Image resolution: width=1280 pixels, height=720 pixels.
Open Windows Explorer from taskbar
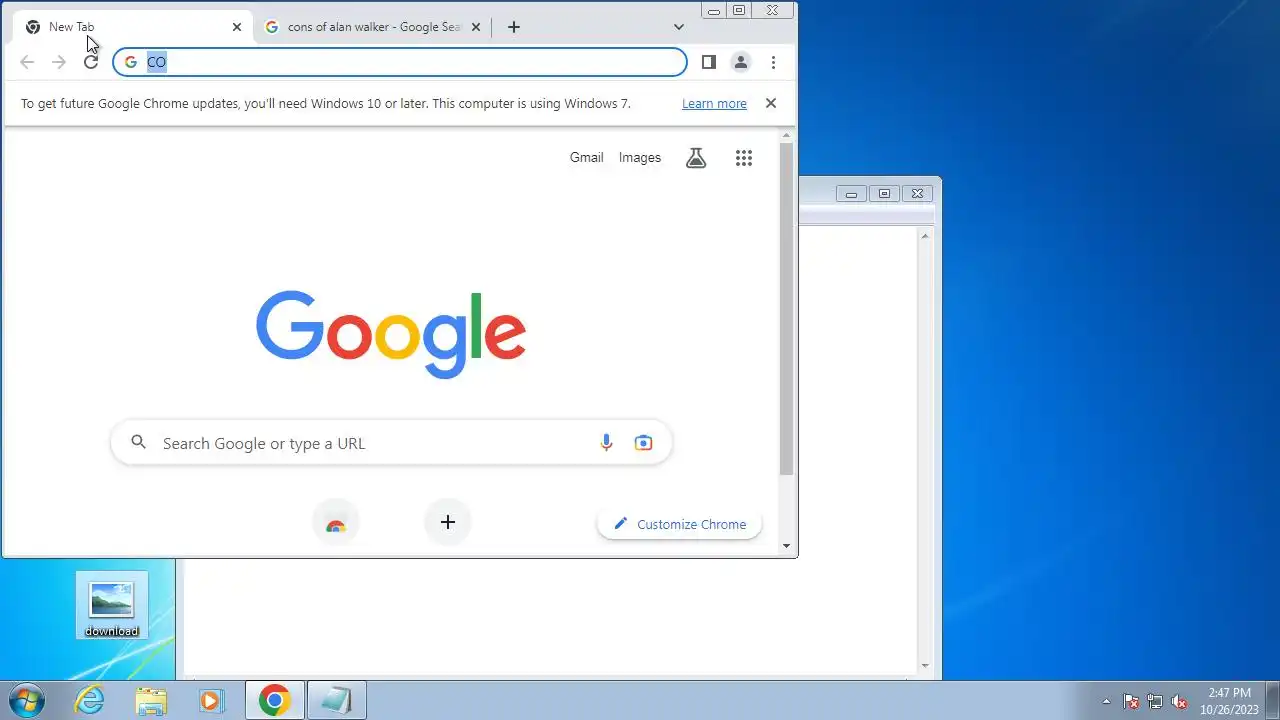point(151,700)
